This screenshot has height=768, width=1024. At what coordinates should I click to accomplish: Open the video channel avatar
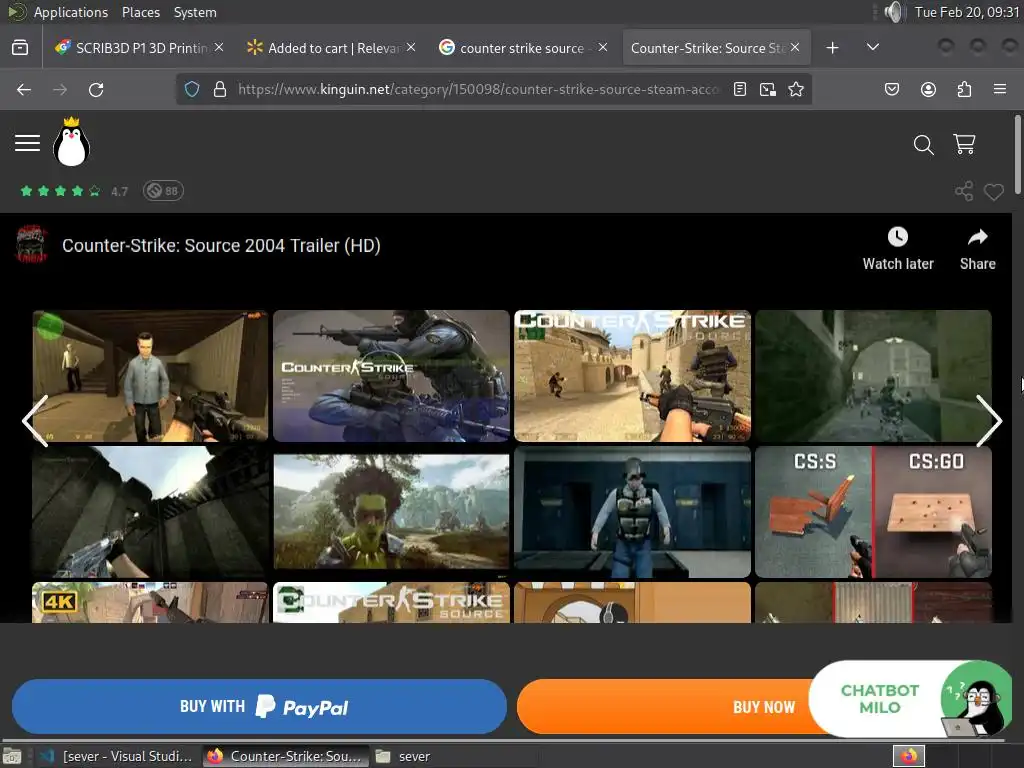pos(32,244)
